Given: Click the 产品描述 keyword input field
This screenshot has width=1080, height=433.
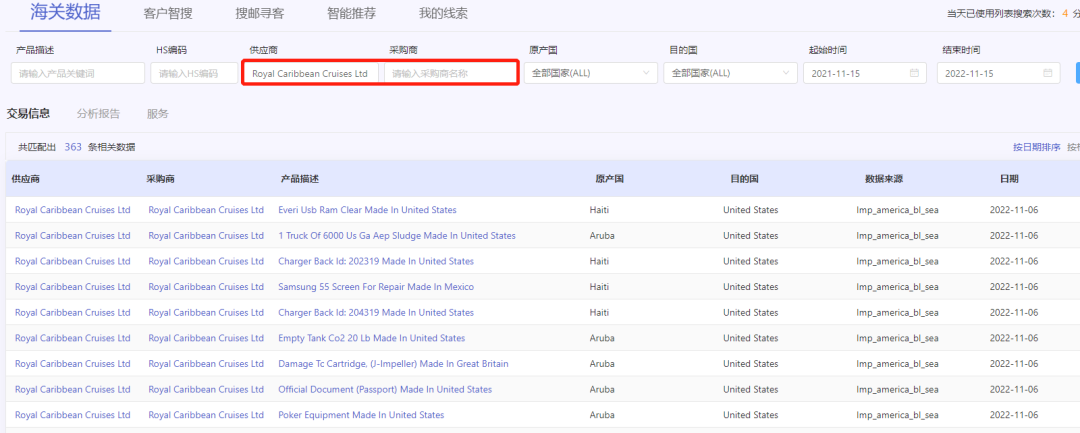Looking at the screenshot, I should click(x=78, y=73).
